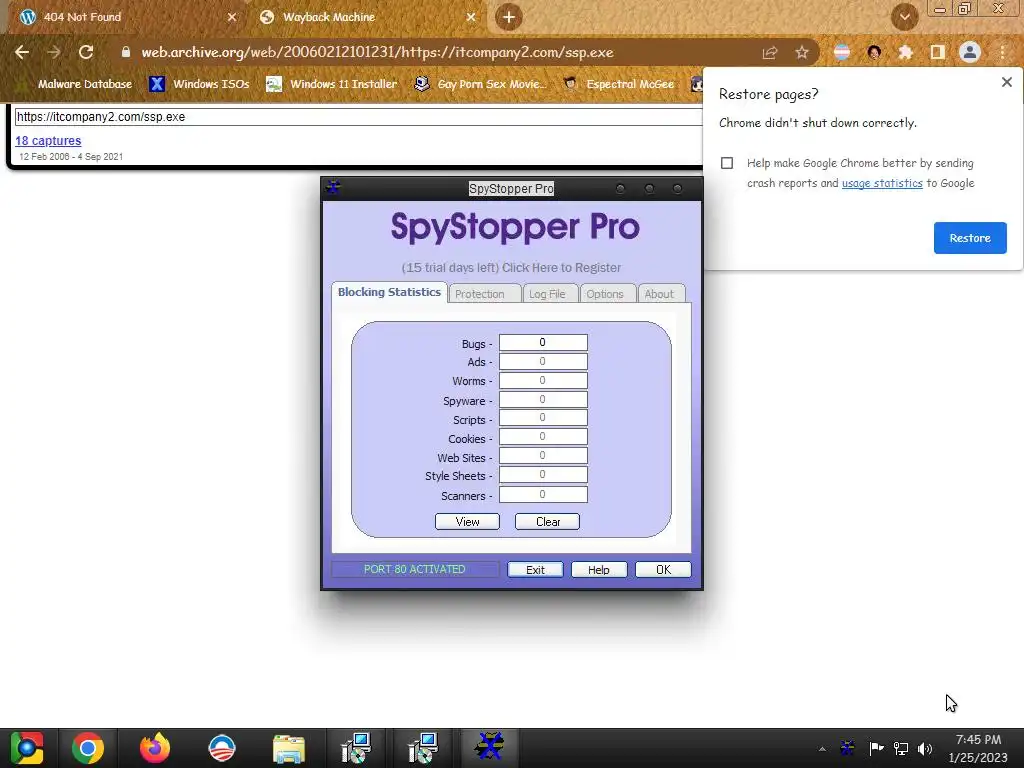Open Action Center flag tray icon
The height and width of the screenshot is (768, 1024).
[x=876, y=748]
